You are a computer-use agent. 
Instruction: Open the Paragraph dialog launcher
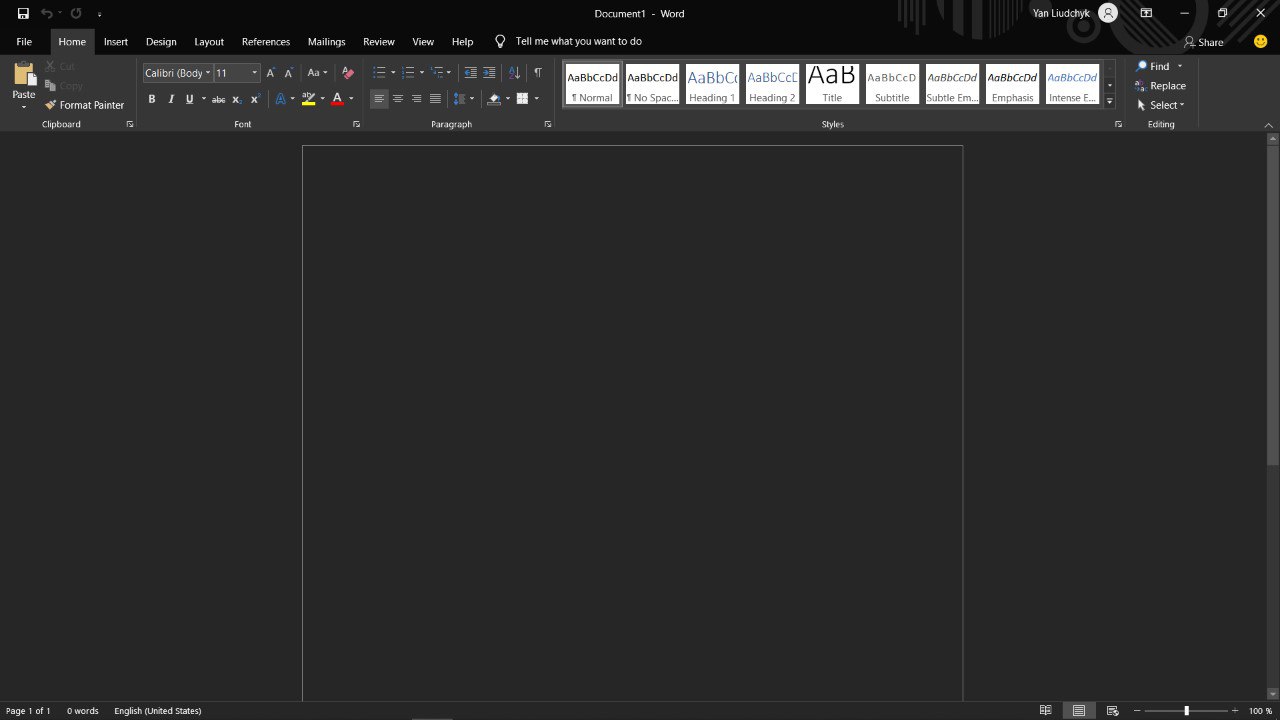click(548, 125)
